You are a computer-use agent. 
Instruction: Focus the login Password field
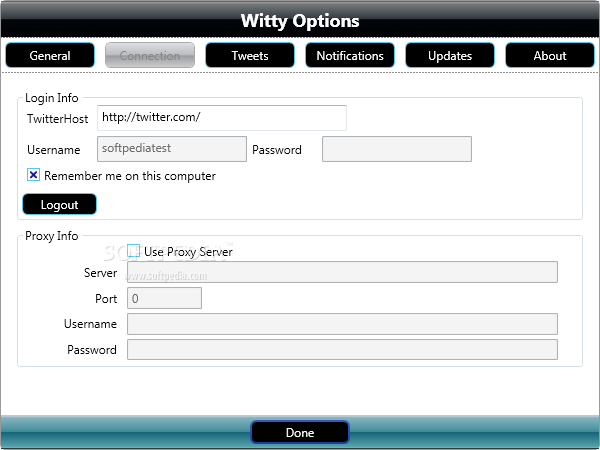[397, 149]
